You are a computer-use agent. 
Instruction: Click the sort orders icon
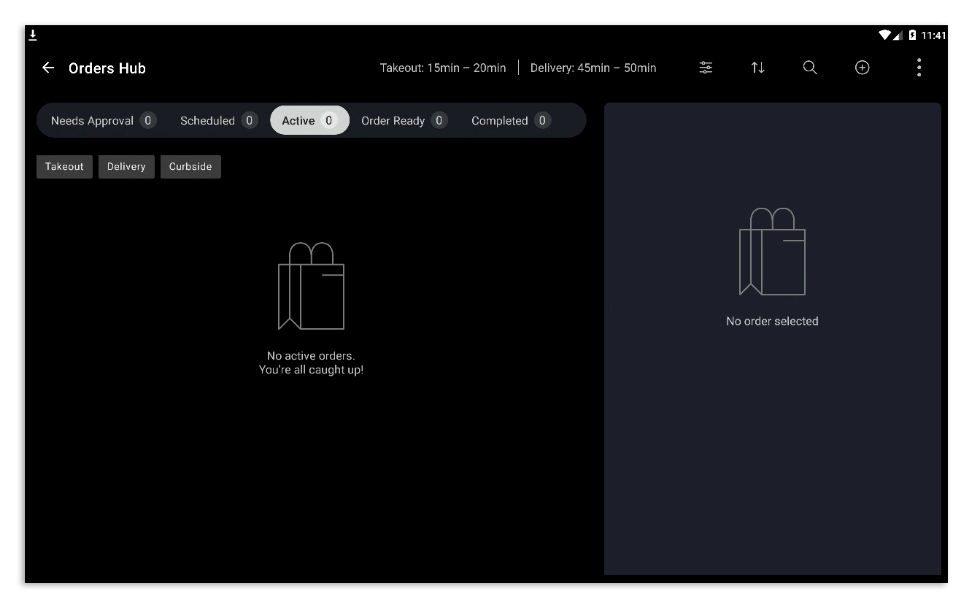click(x=758, y=68)
